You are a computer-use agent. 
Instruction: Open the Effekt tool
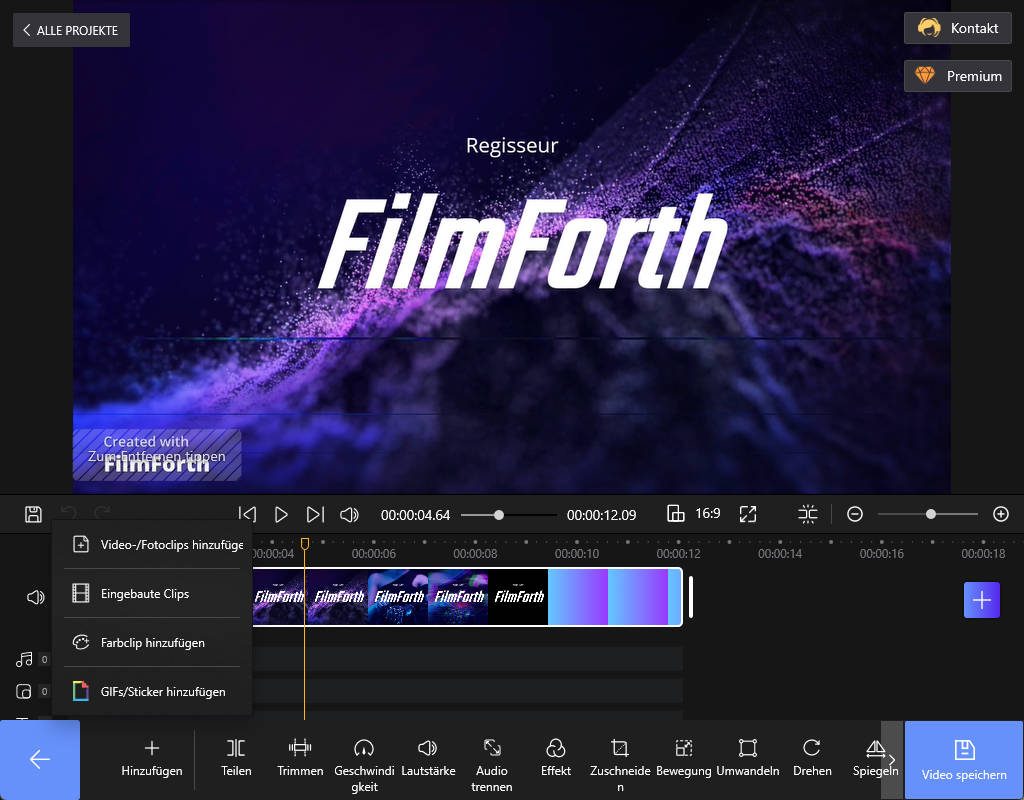[556, 758]
